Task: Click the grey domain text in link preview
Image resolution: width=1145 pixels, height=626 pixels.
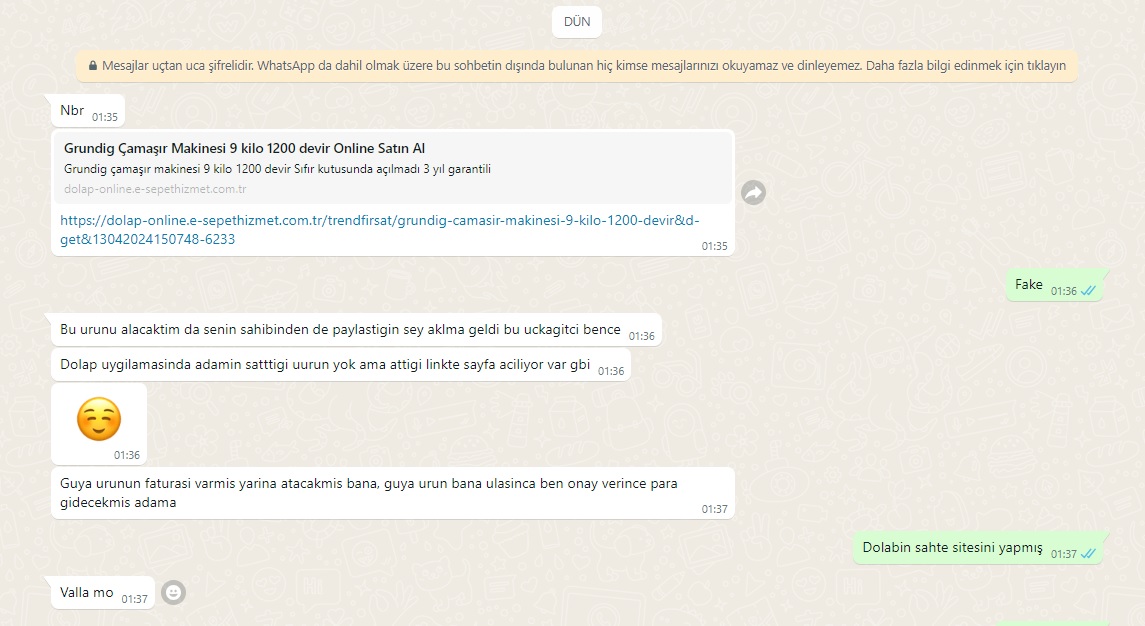Action: pos(155,189)
